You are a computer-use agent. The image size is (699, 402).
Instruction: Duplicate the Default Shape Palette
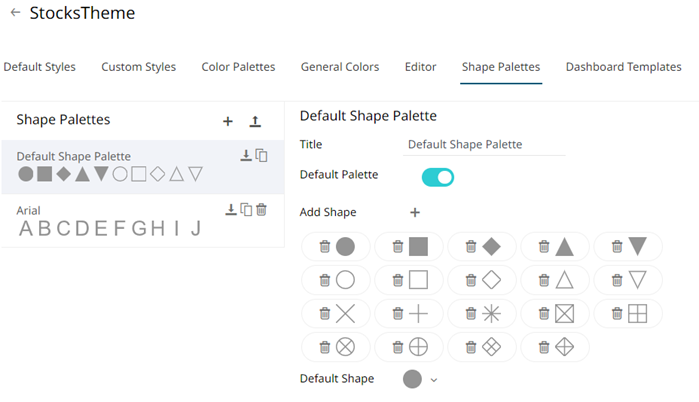261,155
